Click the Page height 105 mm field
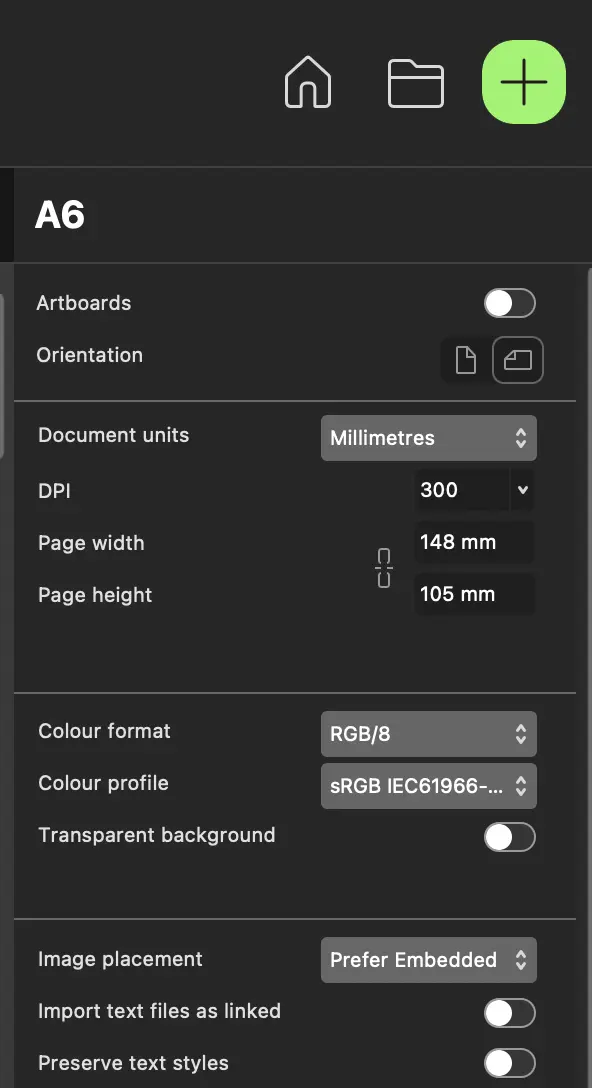592x1088 pixels. 475,595
